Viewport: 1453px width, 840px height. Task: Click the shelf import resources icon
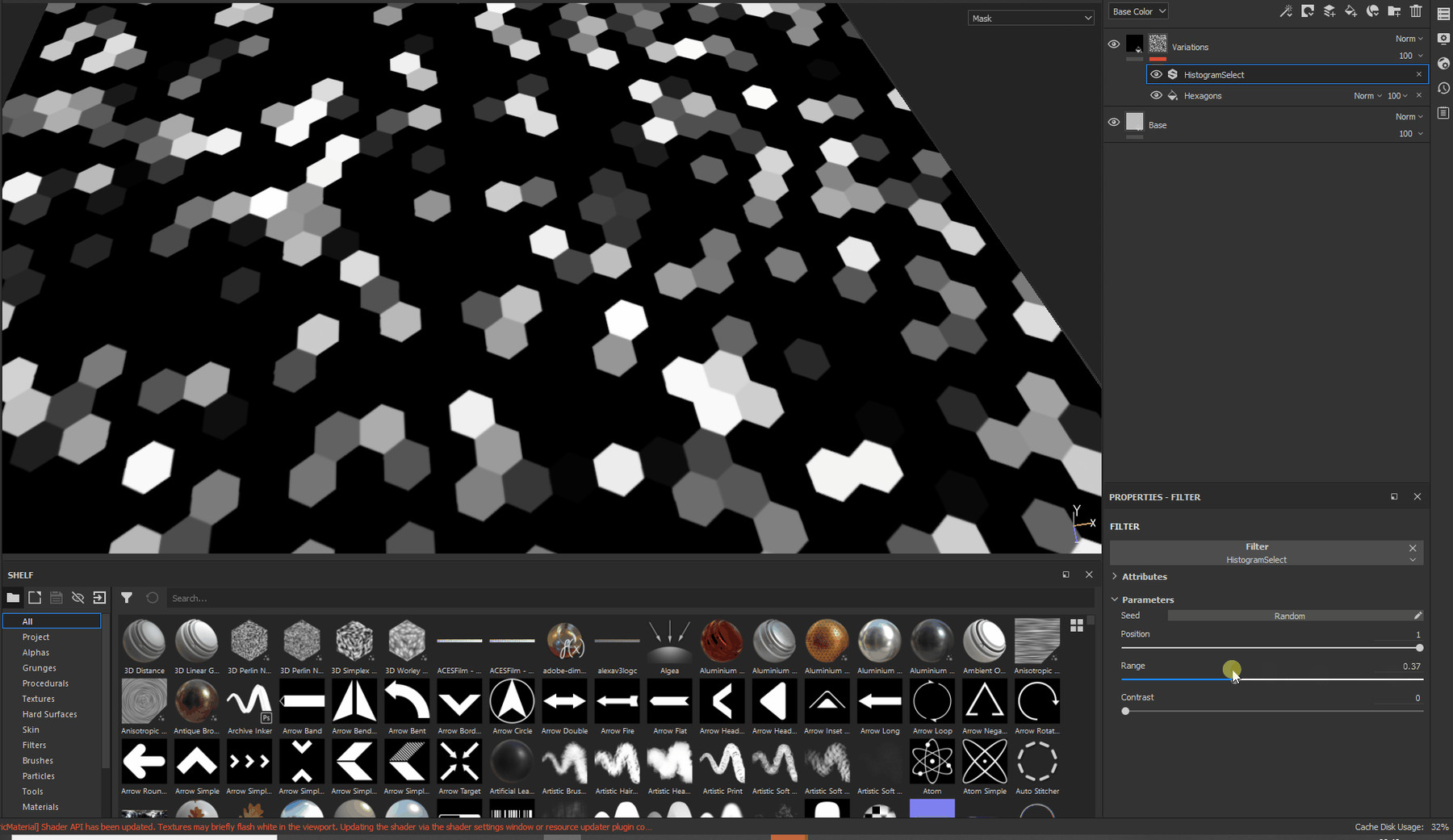click(x=99, y=598)
